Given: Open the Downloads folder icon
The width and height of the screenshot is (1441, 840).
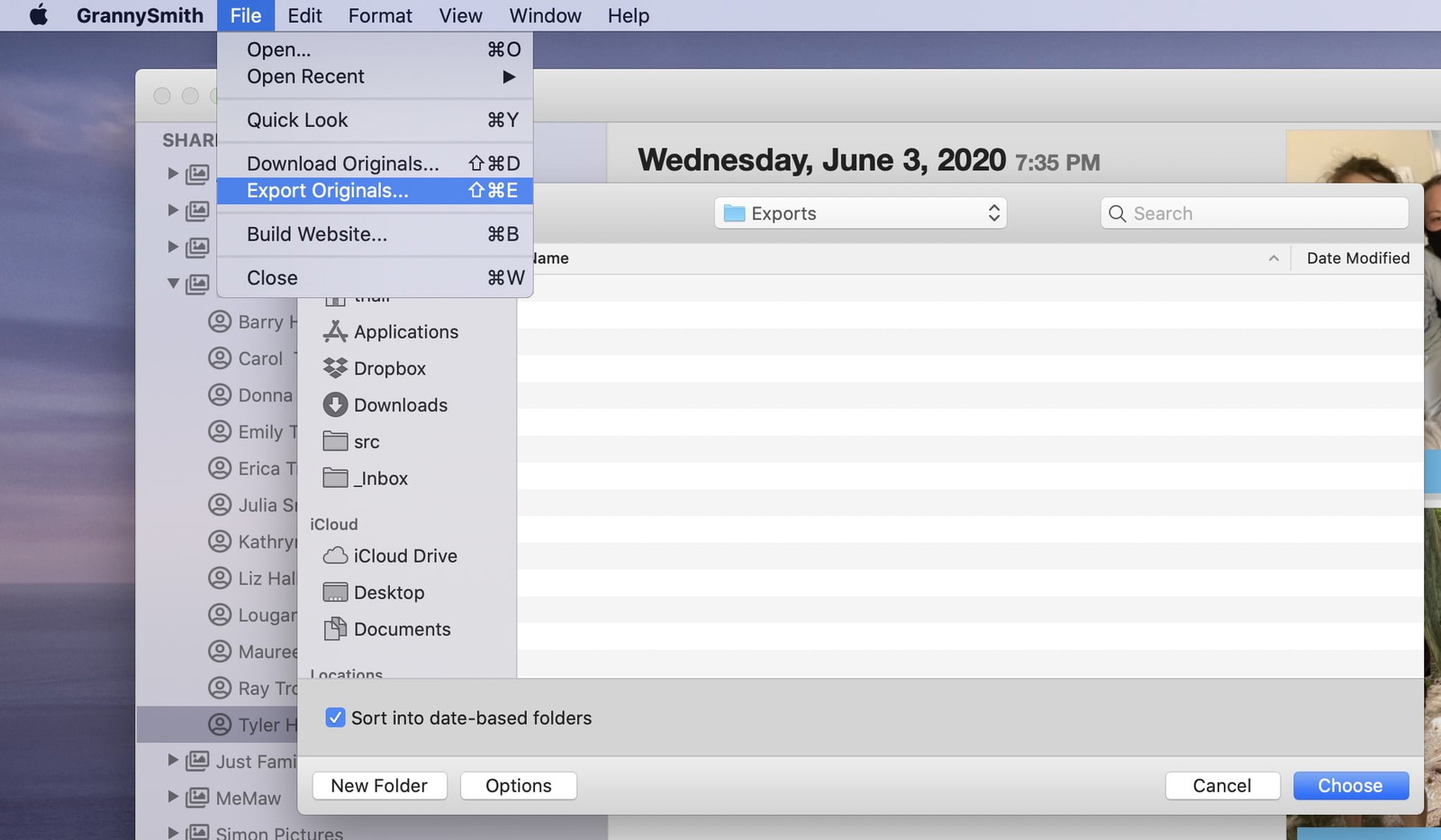Looking at the screenshot, I should [x=335, y=405].
